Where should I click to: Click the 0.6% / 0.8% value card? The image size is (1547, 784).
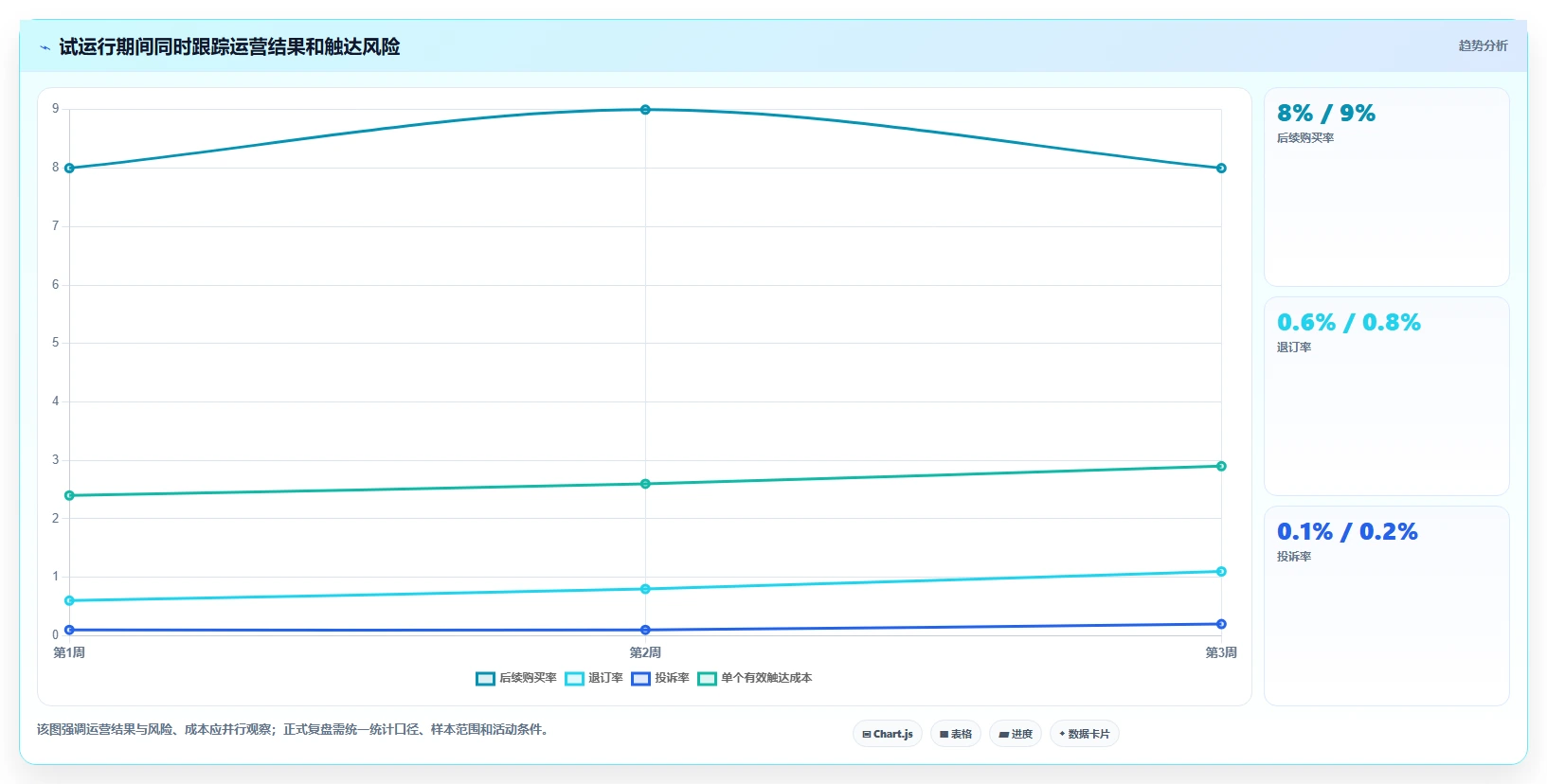1386,397
